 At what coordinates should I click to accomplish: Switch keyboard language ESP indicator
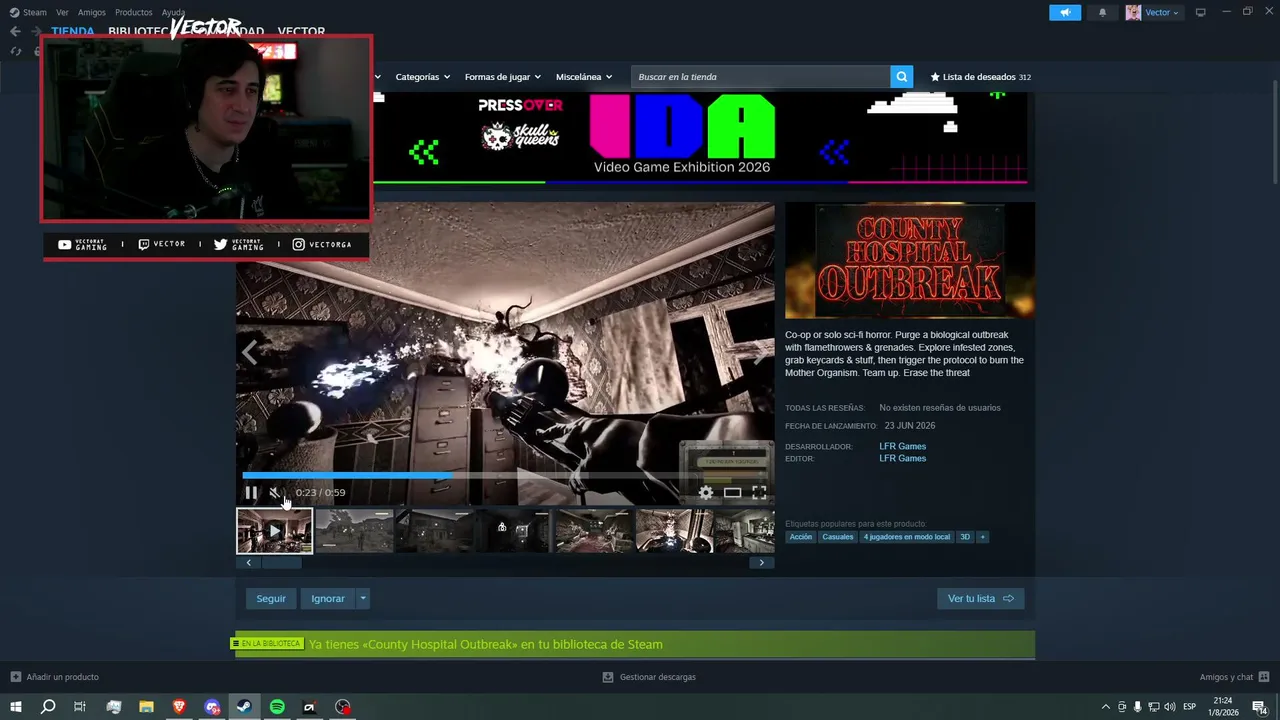(x=1189, y=707)
